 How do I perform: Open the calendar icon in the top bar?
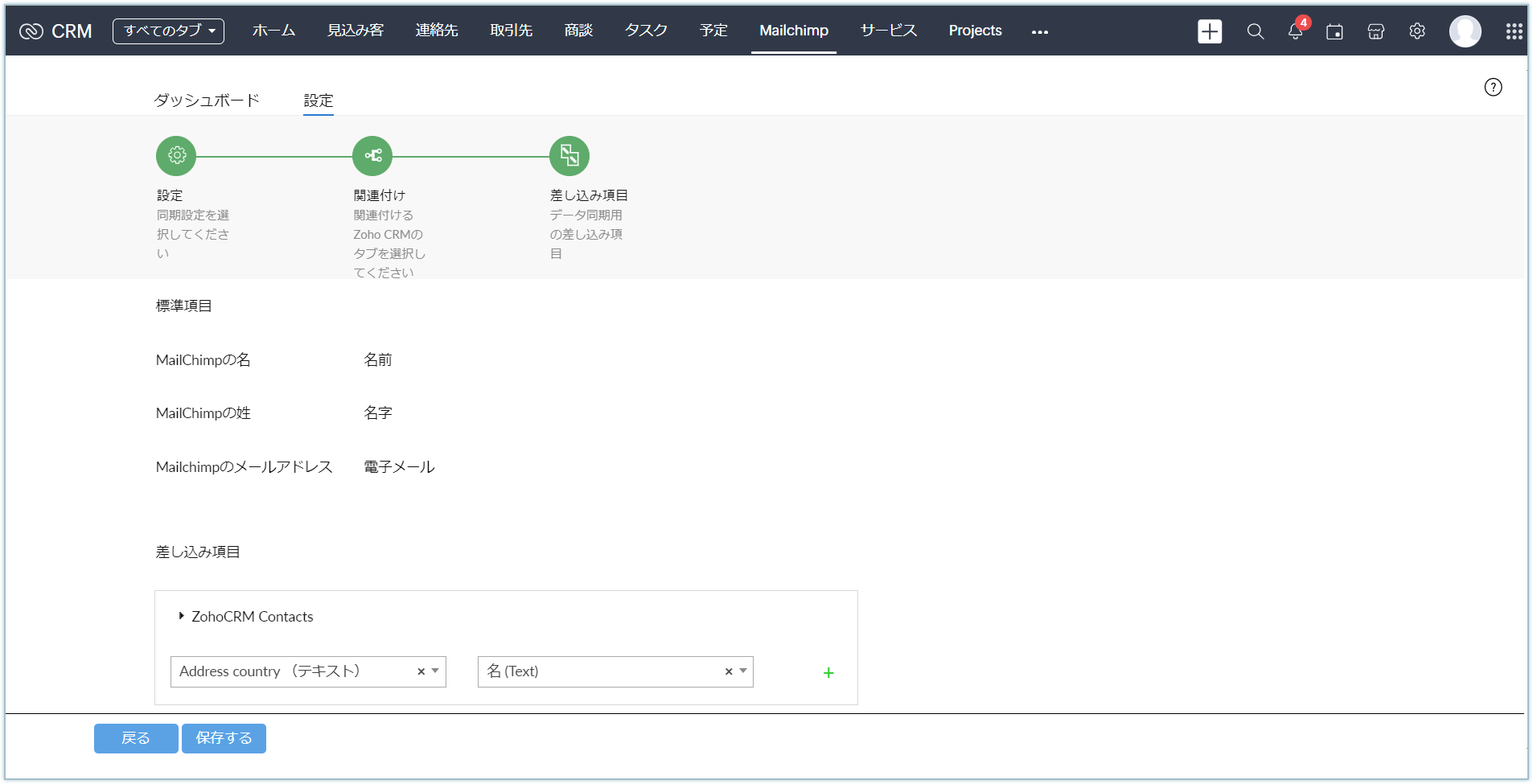pos(1335,31)
